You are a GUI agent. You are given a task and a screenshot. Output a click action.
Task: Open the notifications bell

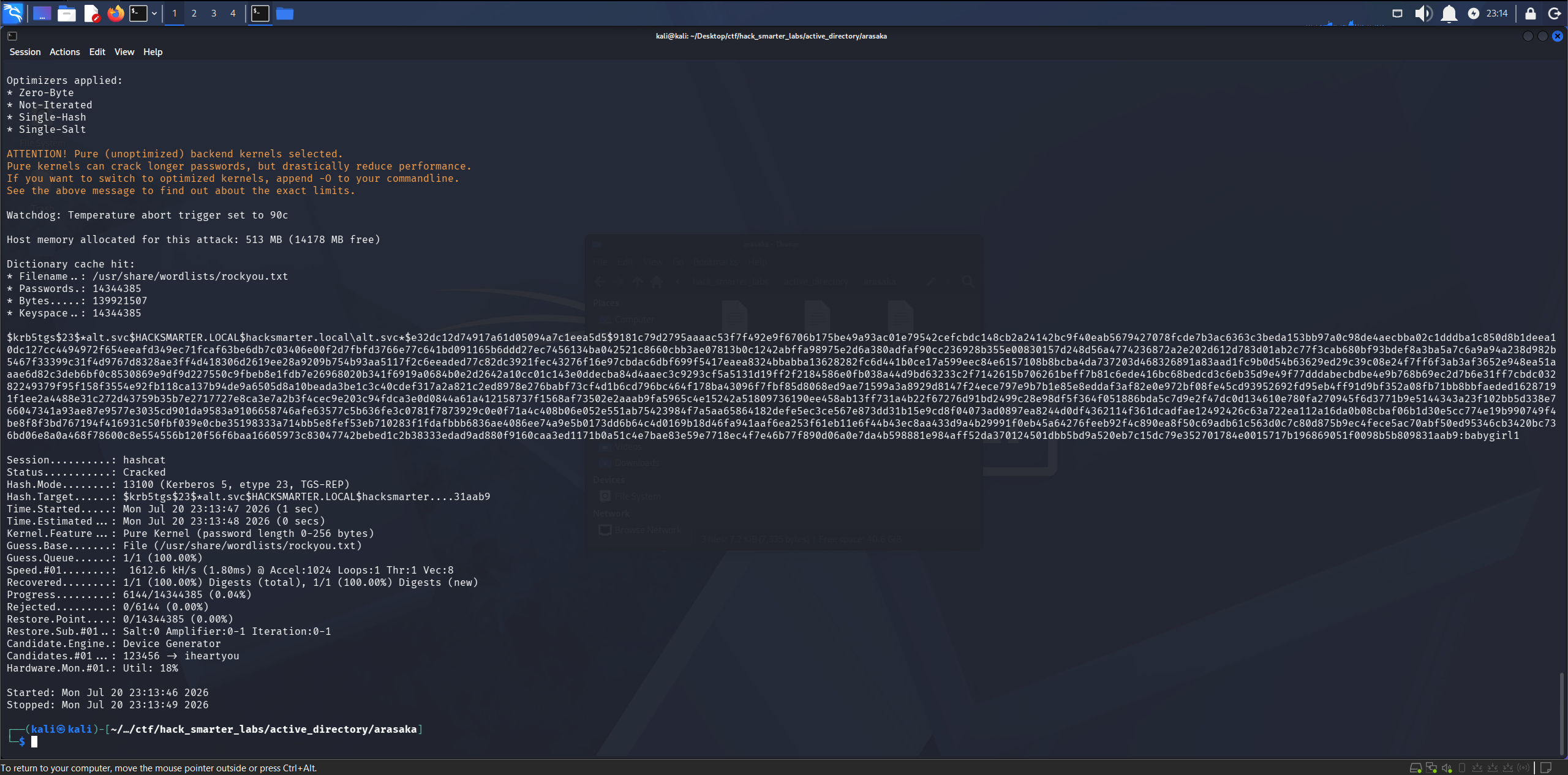tap(1449, 13)
